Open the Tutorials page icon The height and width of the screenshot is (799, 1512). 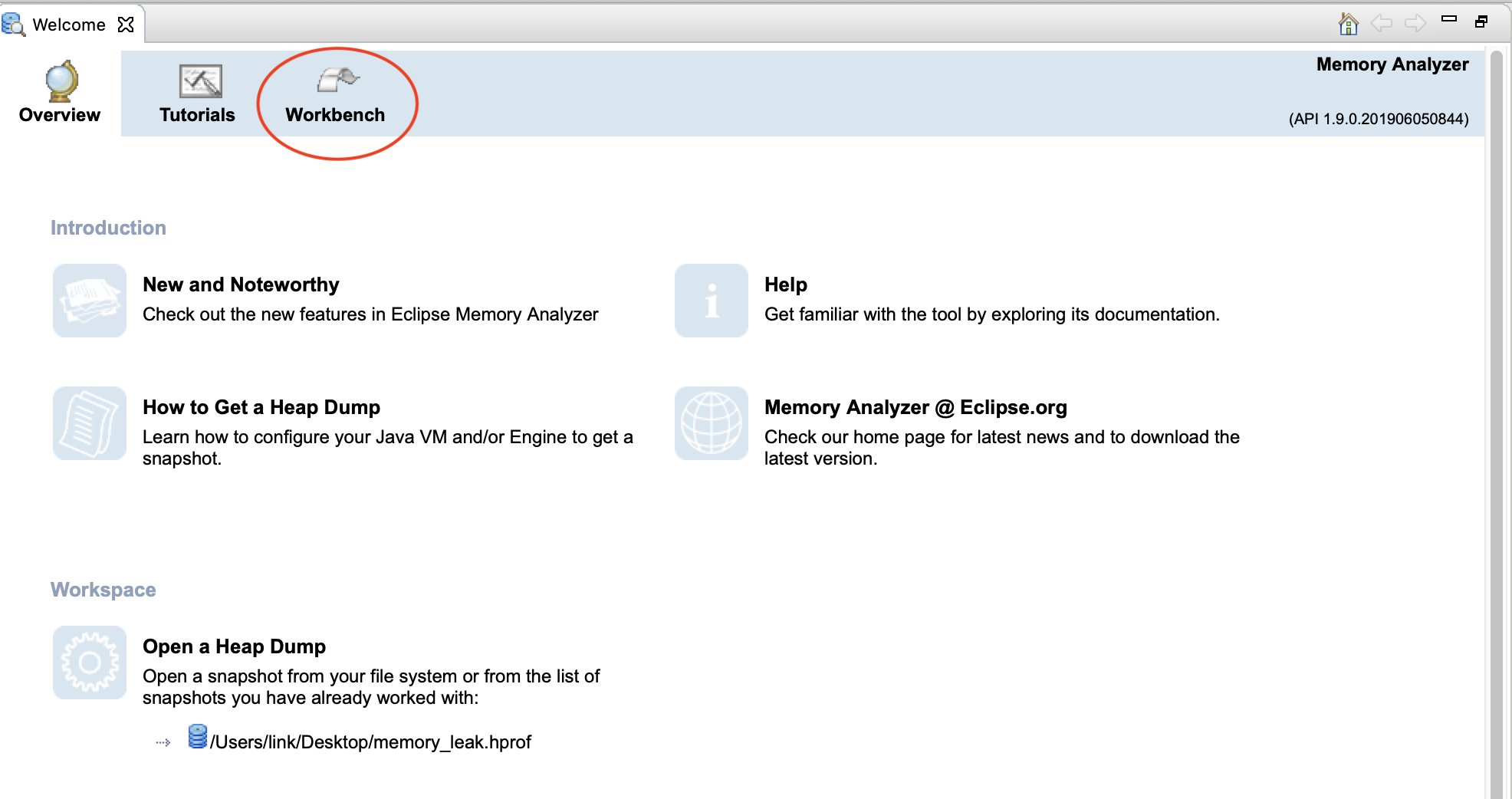point(200,81)
